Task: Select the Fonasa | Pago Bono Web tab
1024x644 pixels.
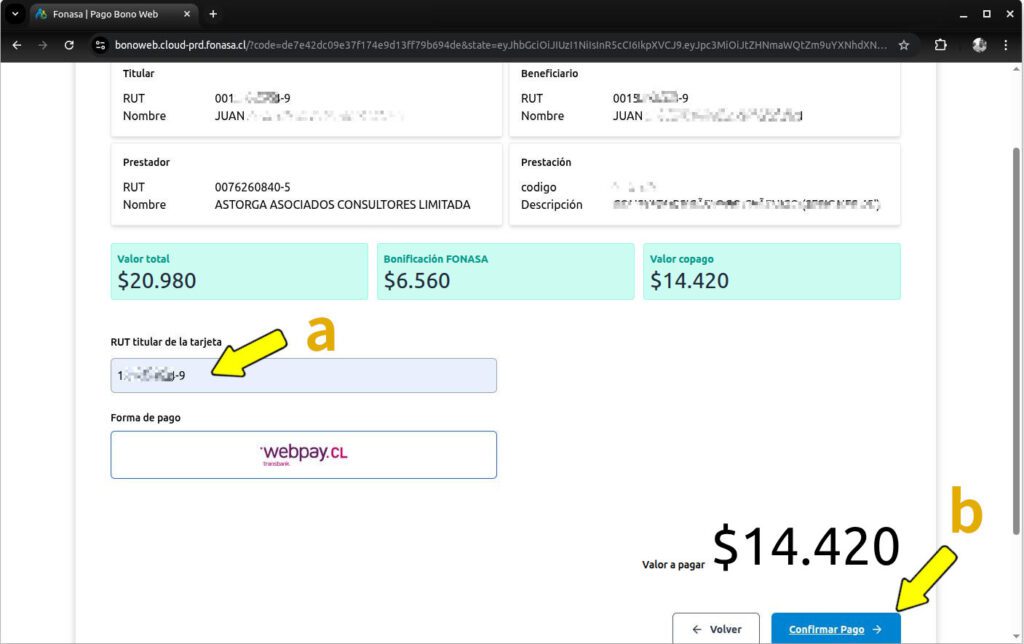Action: coord(105,14)
